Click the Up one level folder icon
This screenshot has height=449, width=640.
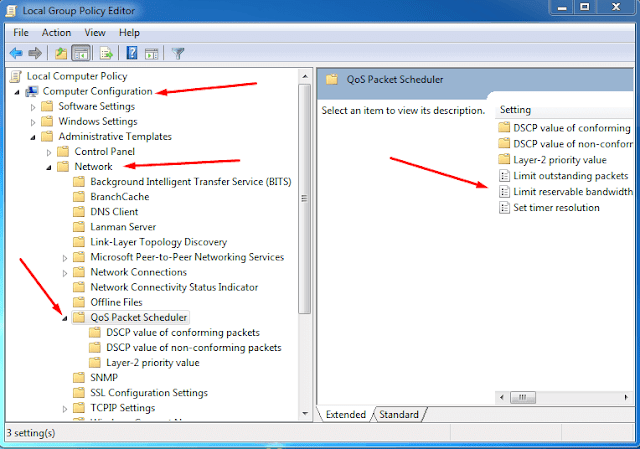(x=61, y=53)
